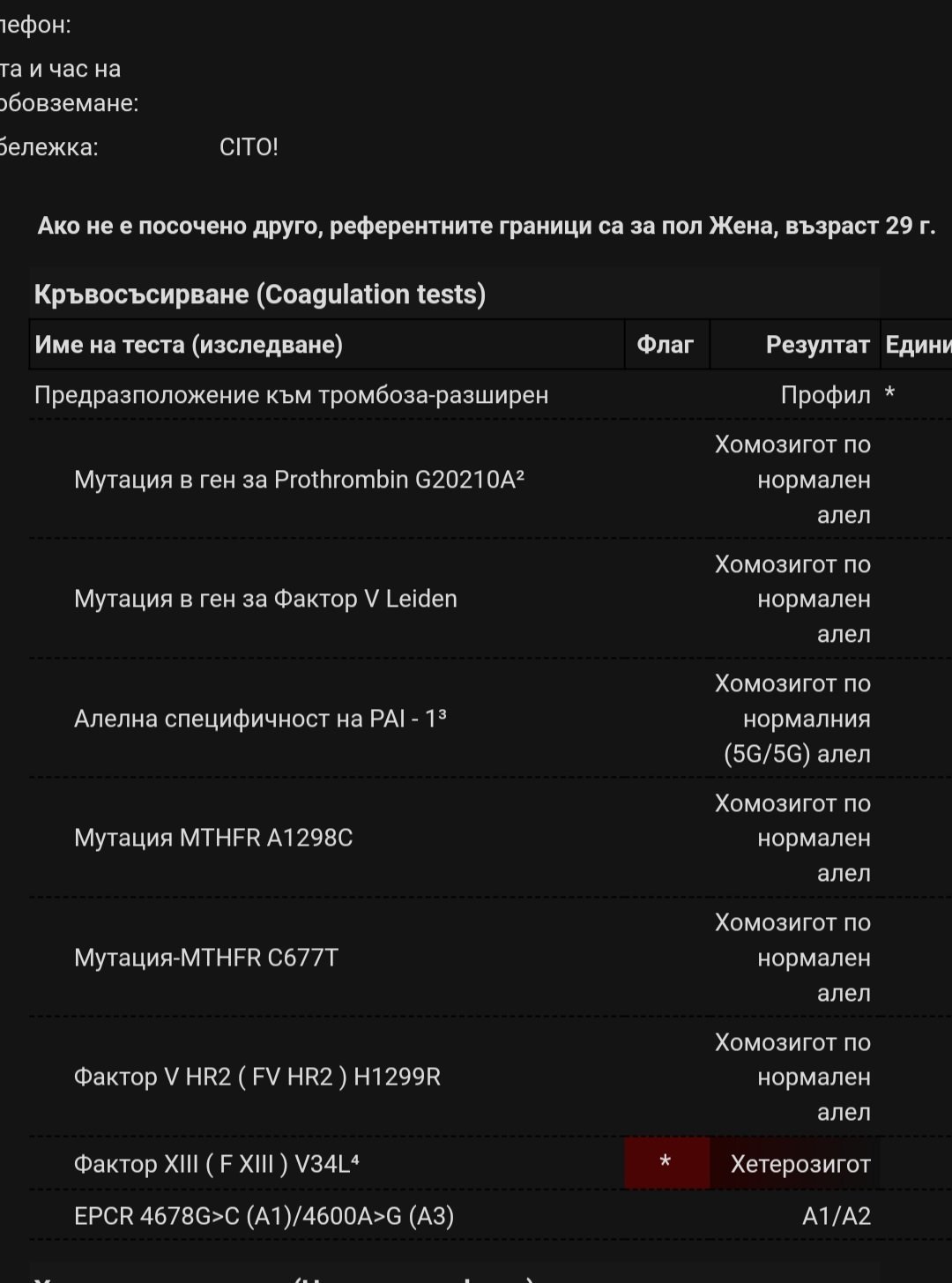Click the PAI-1 allele specificity test name

click(260, 718)
